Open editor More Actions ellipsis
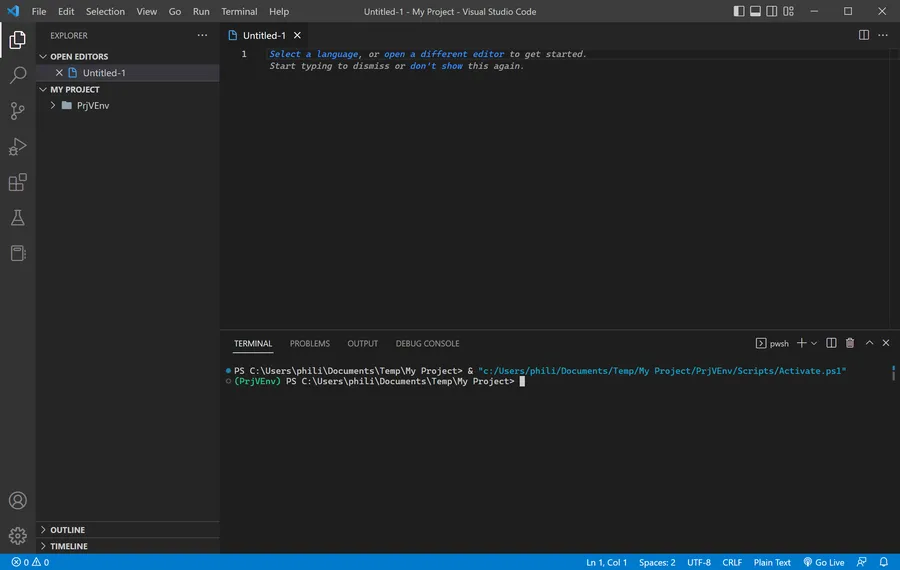This screenshot has height=570, width=900. [x=883, y=35]
